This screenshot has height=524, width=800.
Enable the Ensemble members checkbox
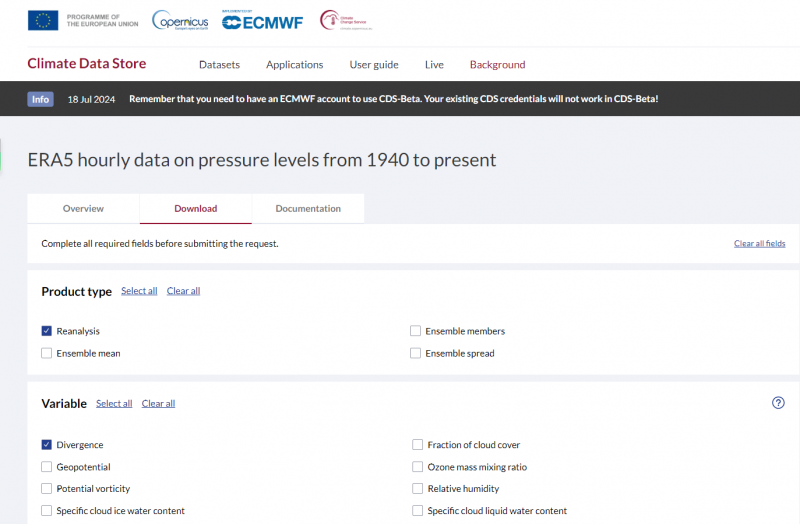click(x=416, y=331)
